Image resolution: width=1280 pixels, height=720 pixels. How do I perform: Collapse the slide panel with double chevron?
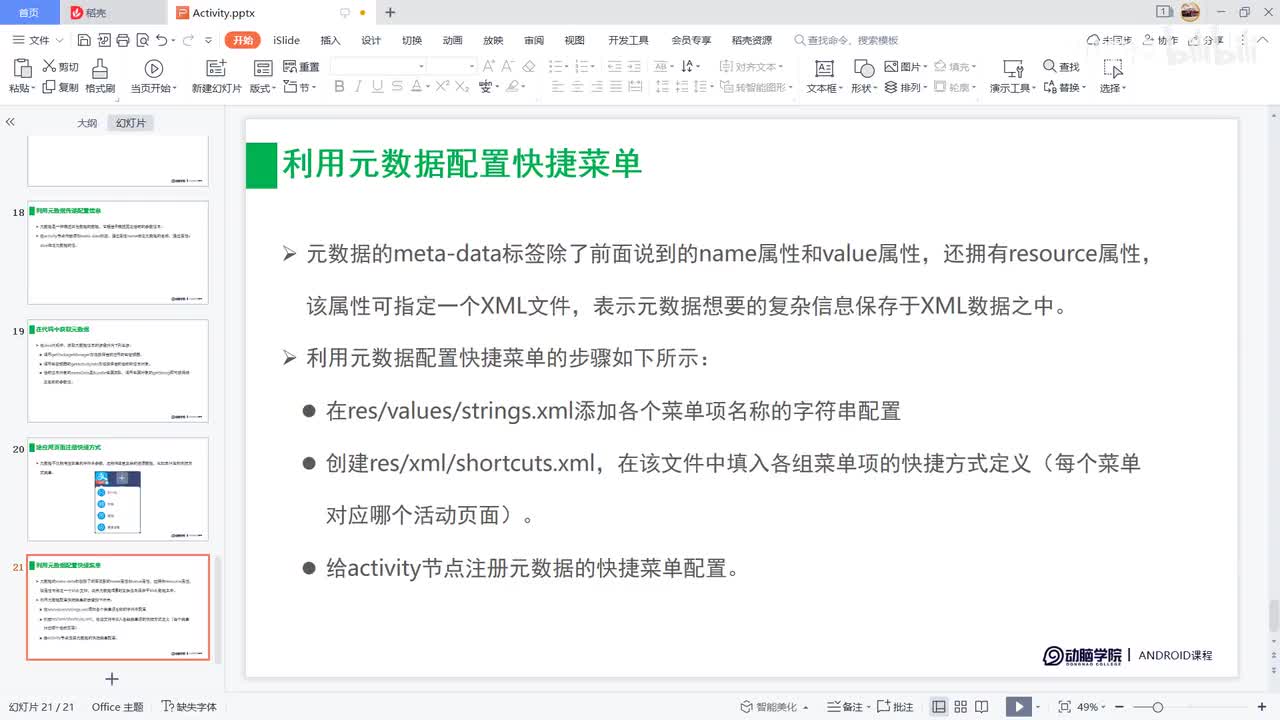pos(10,122)
